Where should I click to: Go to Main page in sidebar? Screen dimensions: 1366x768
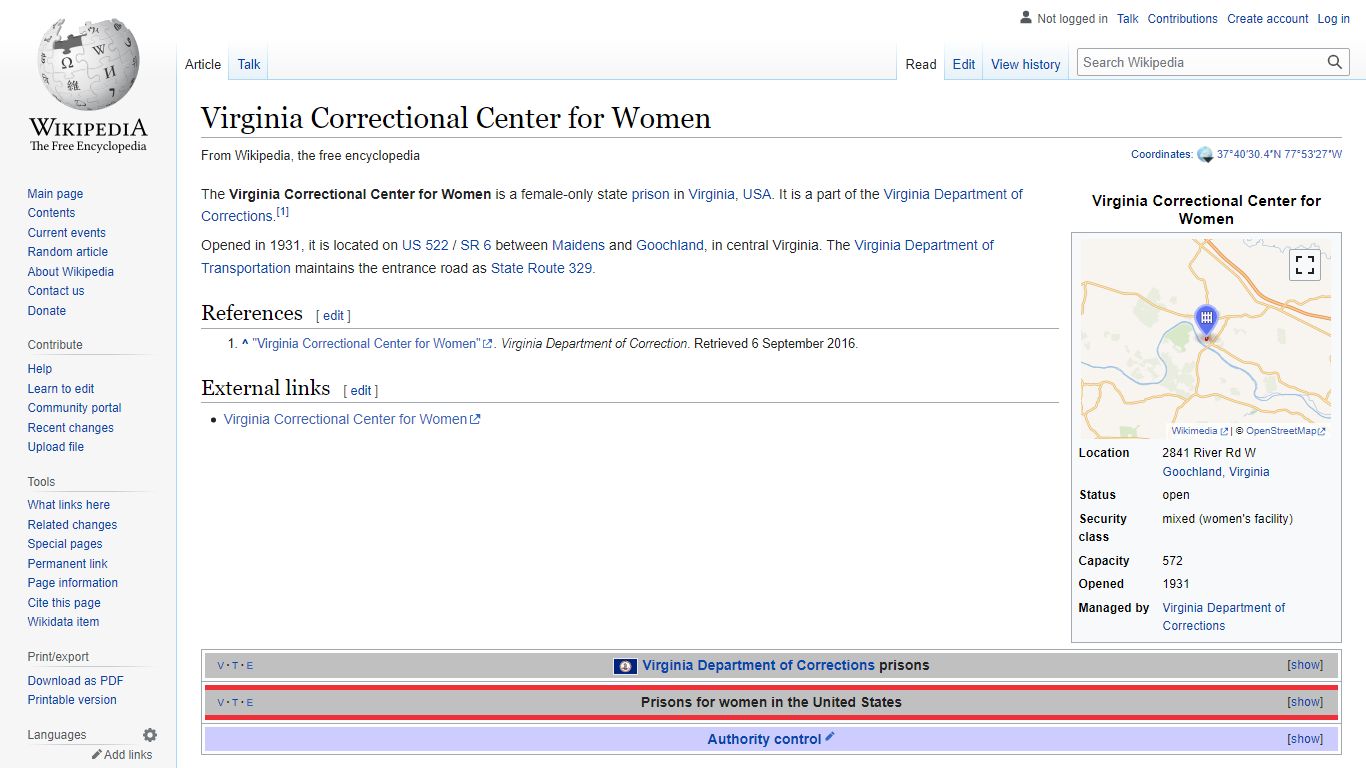pos(55,194)
